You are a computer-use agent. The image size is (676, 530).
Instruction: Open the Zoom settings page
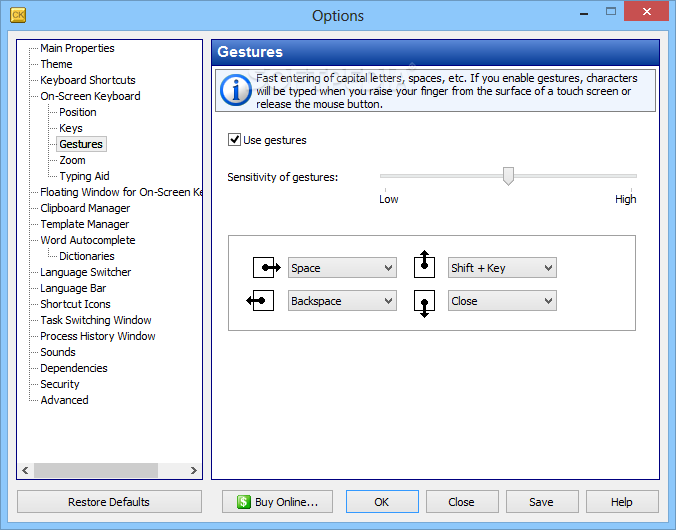(x=72, y=160)
